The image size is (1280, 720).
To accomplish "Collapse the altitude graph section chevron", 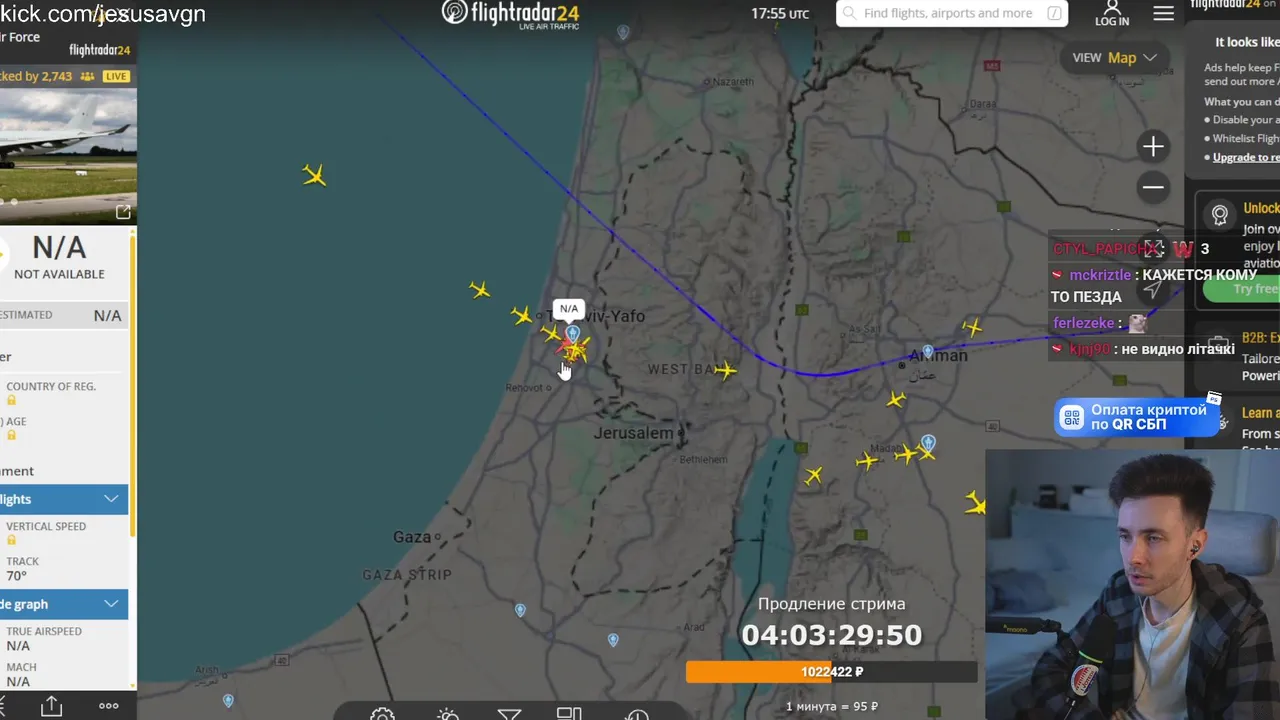I will pos(111,604).
